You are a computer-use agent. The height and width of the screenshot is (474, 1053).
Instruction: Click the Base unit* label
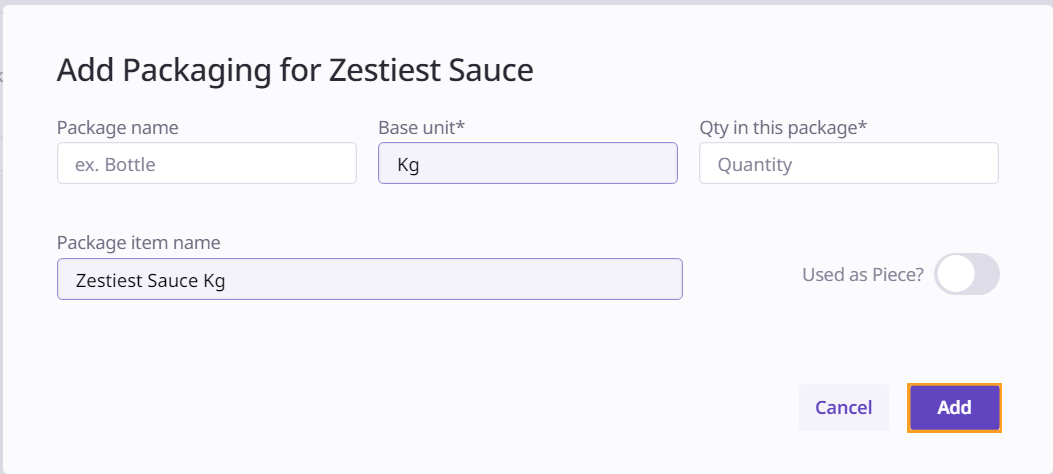422,127
